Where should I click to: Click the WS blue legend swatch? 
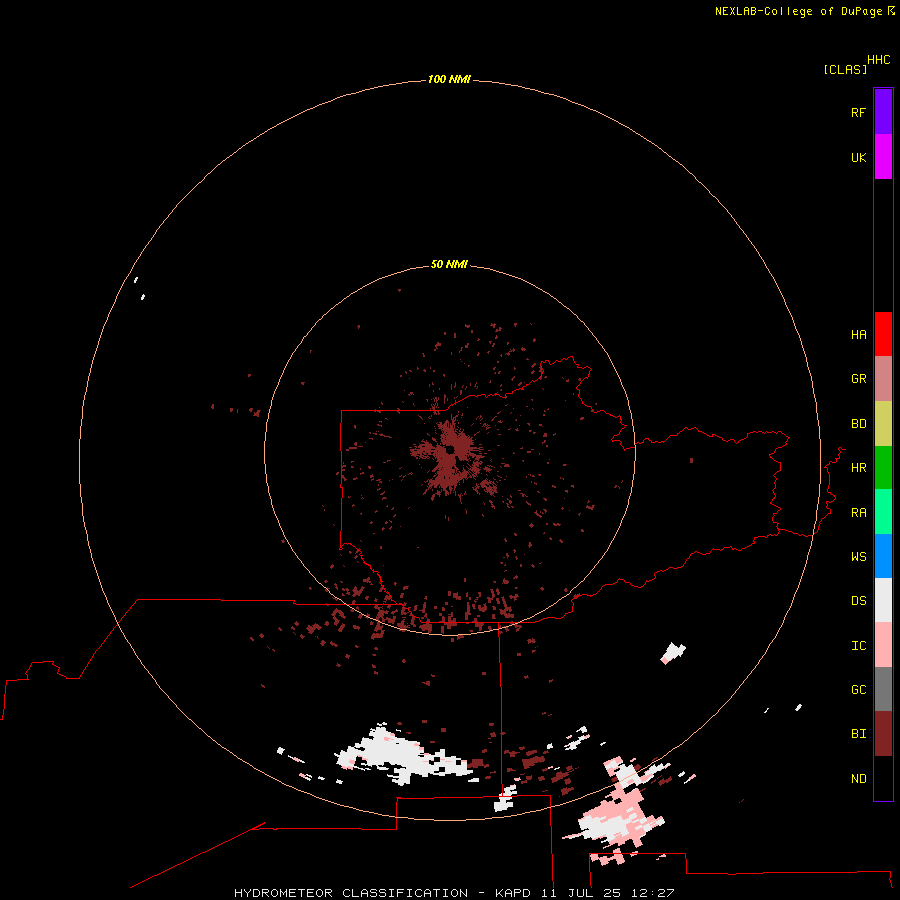(x=883, y=556)
